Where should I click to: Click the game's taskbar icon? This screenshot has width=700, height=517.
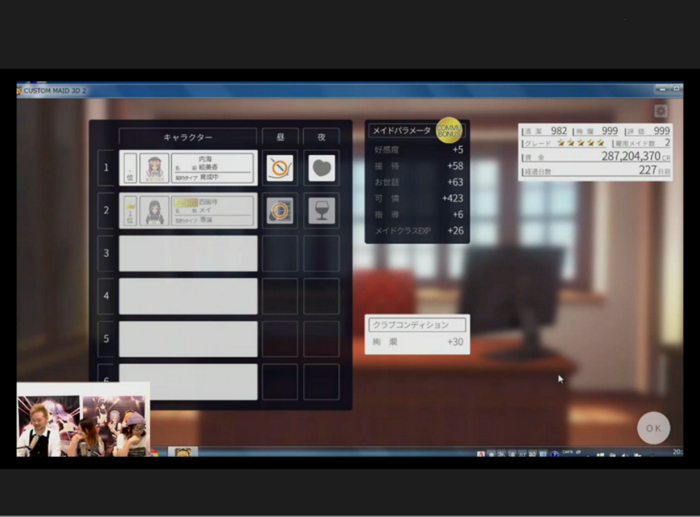tap(183, 452)
